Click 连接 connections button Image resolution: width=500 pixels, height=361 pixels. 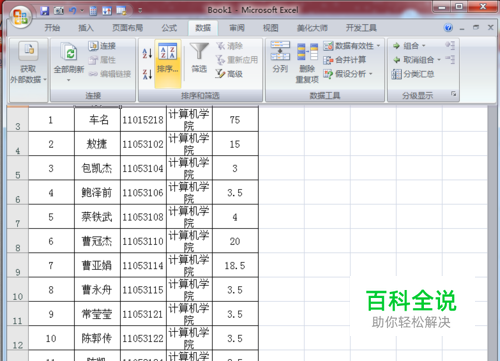[102, 46]
